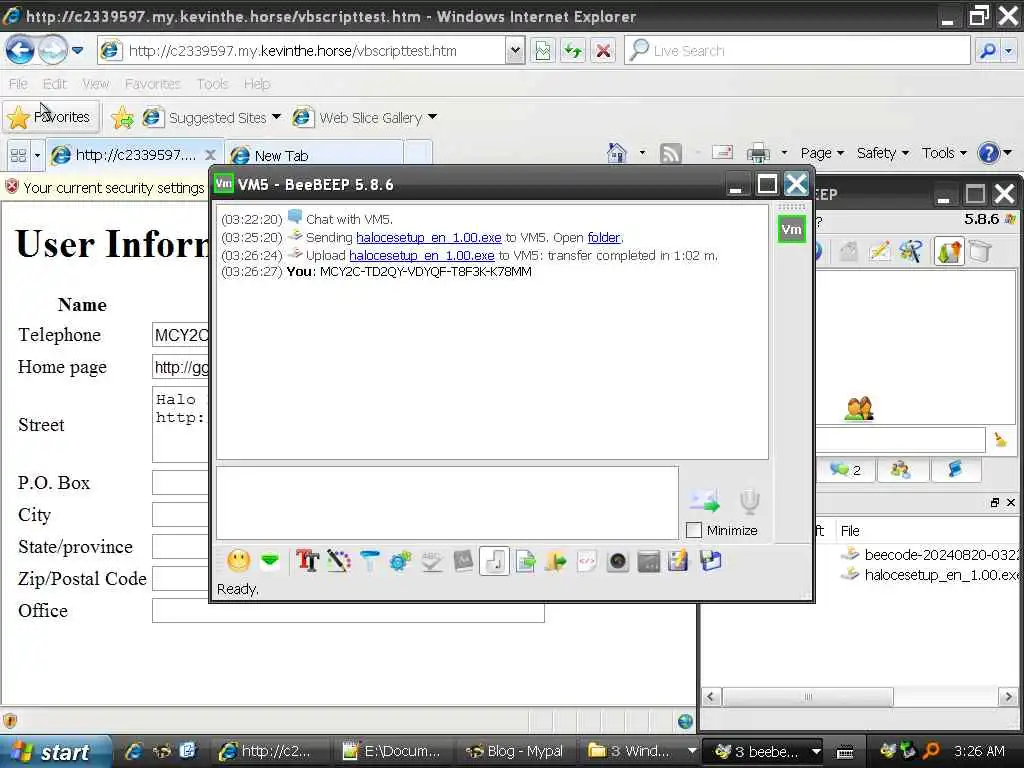Click the save chat floppy disk icon
1024x768 pixels.
pos(711,561)
